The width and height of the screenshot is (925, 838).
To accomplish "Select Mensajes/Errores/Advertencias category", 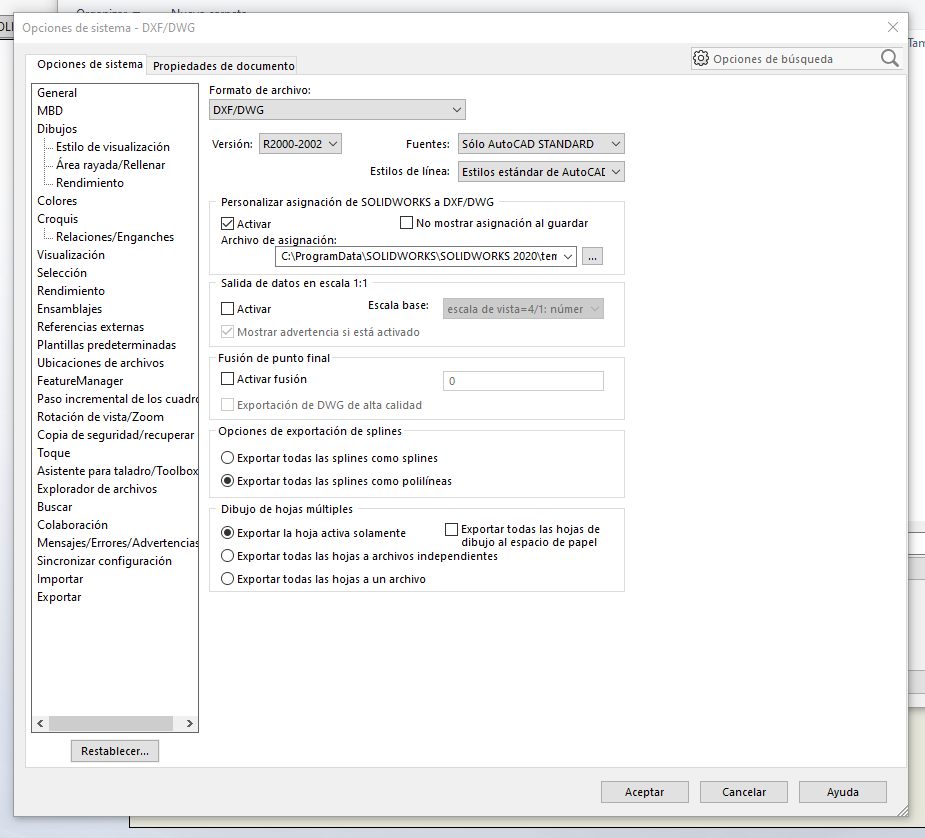I will click(x=117, y=543).
